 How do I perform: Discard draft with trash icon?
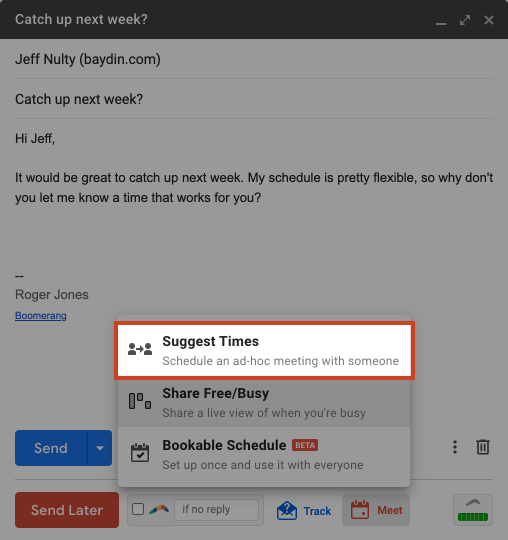coord(483,447)
